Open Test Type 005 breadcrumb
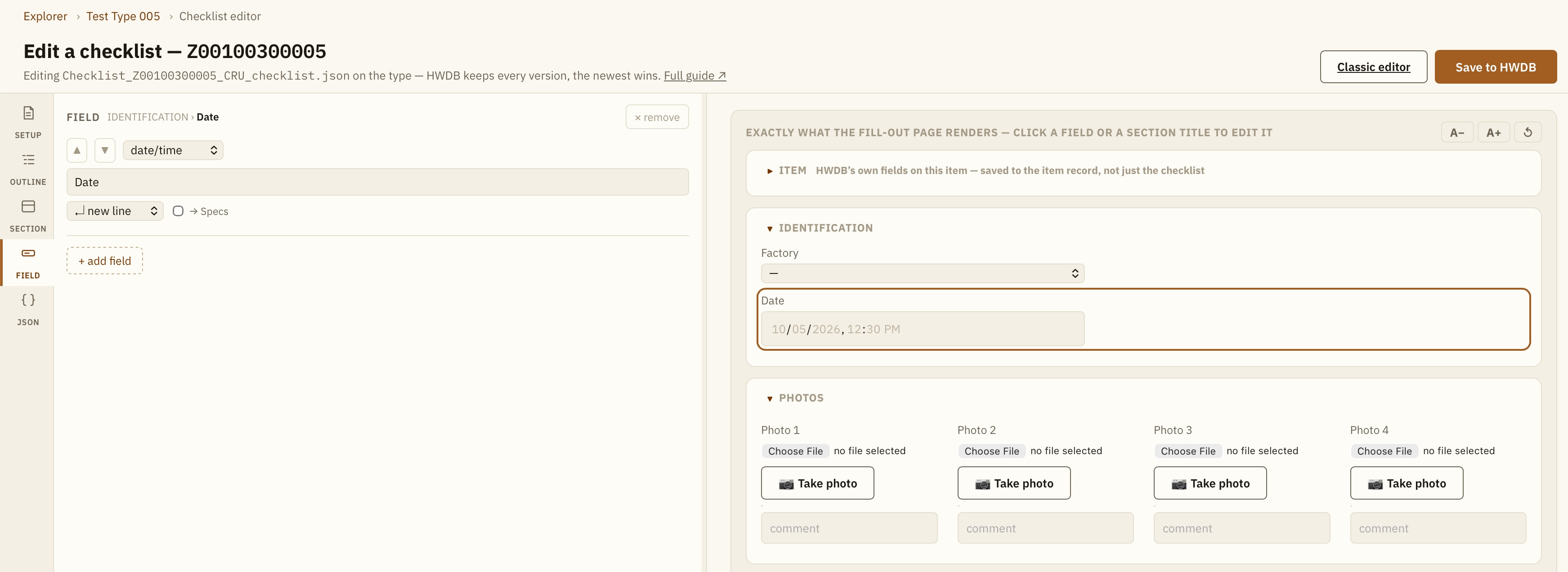1568x572 pixels. (x=123, y=17)
